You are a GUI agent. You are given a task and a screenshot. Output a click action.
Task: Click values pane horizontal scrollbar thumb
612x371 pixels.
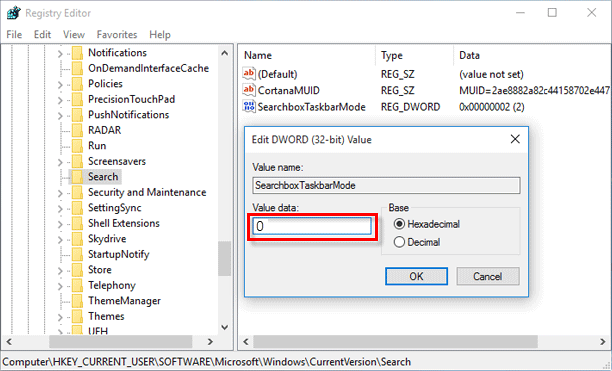pyautogui.click(x=395, y=342)
